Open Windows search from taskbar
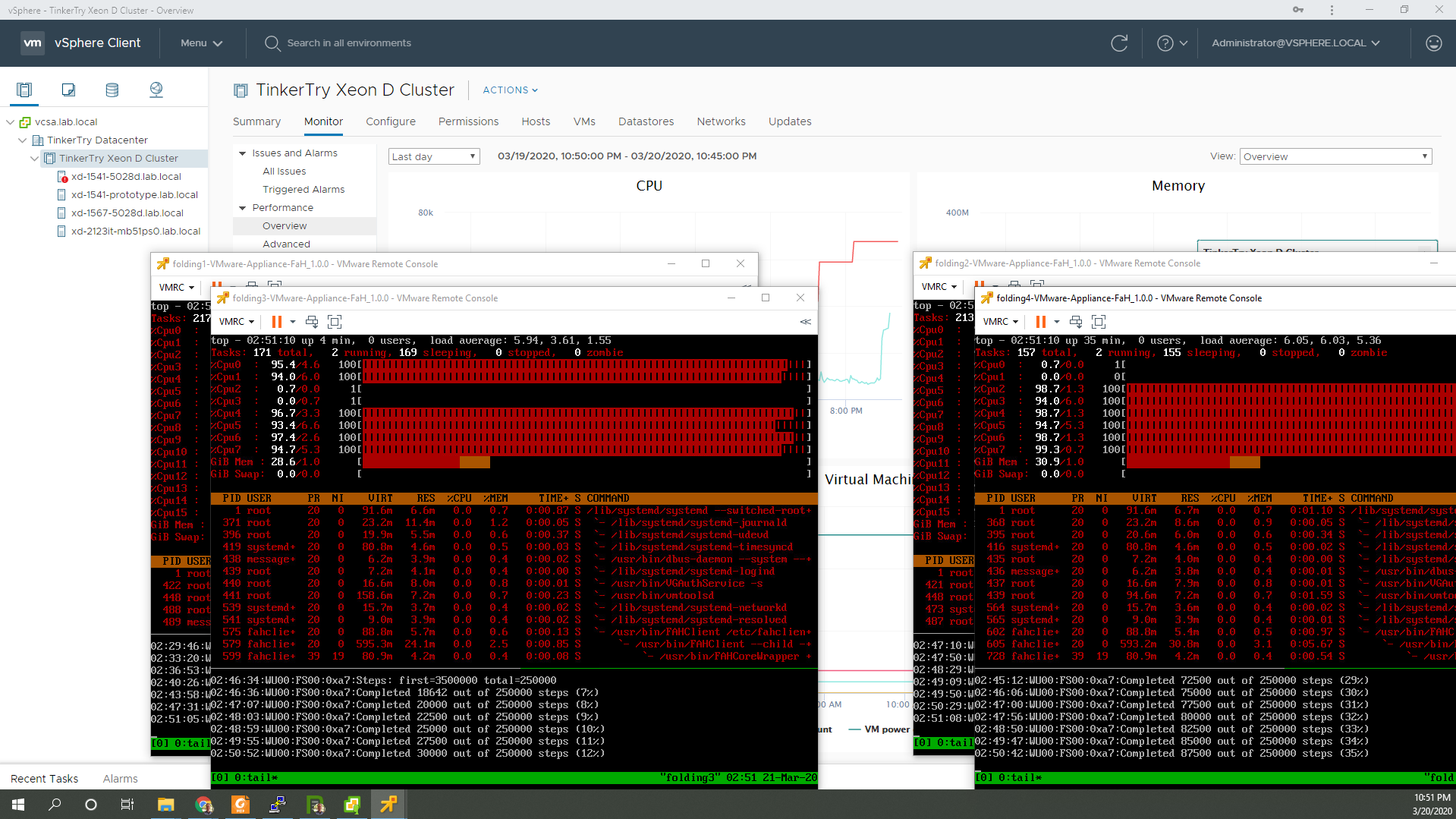The height and width of the screenshot is (819, 1456). 55,805
